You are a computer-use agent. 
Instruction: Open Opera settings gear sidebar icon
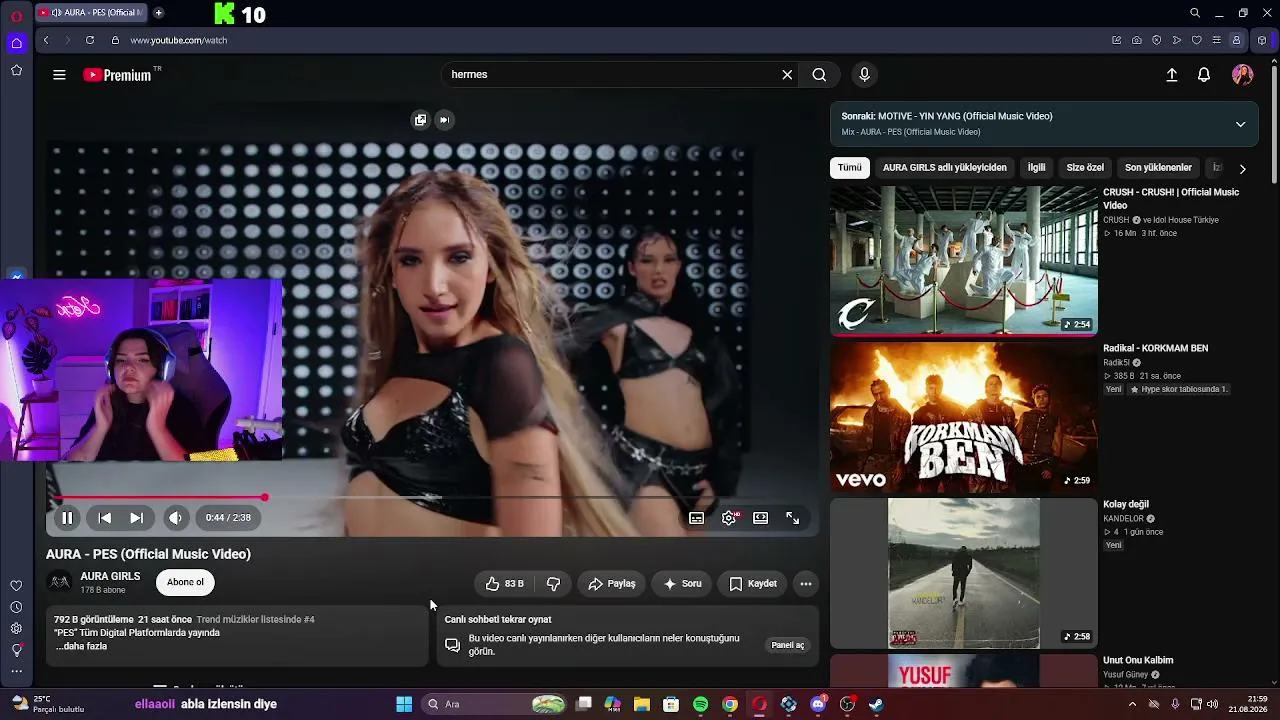[x=16, y=628]
